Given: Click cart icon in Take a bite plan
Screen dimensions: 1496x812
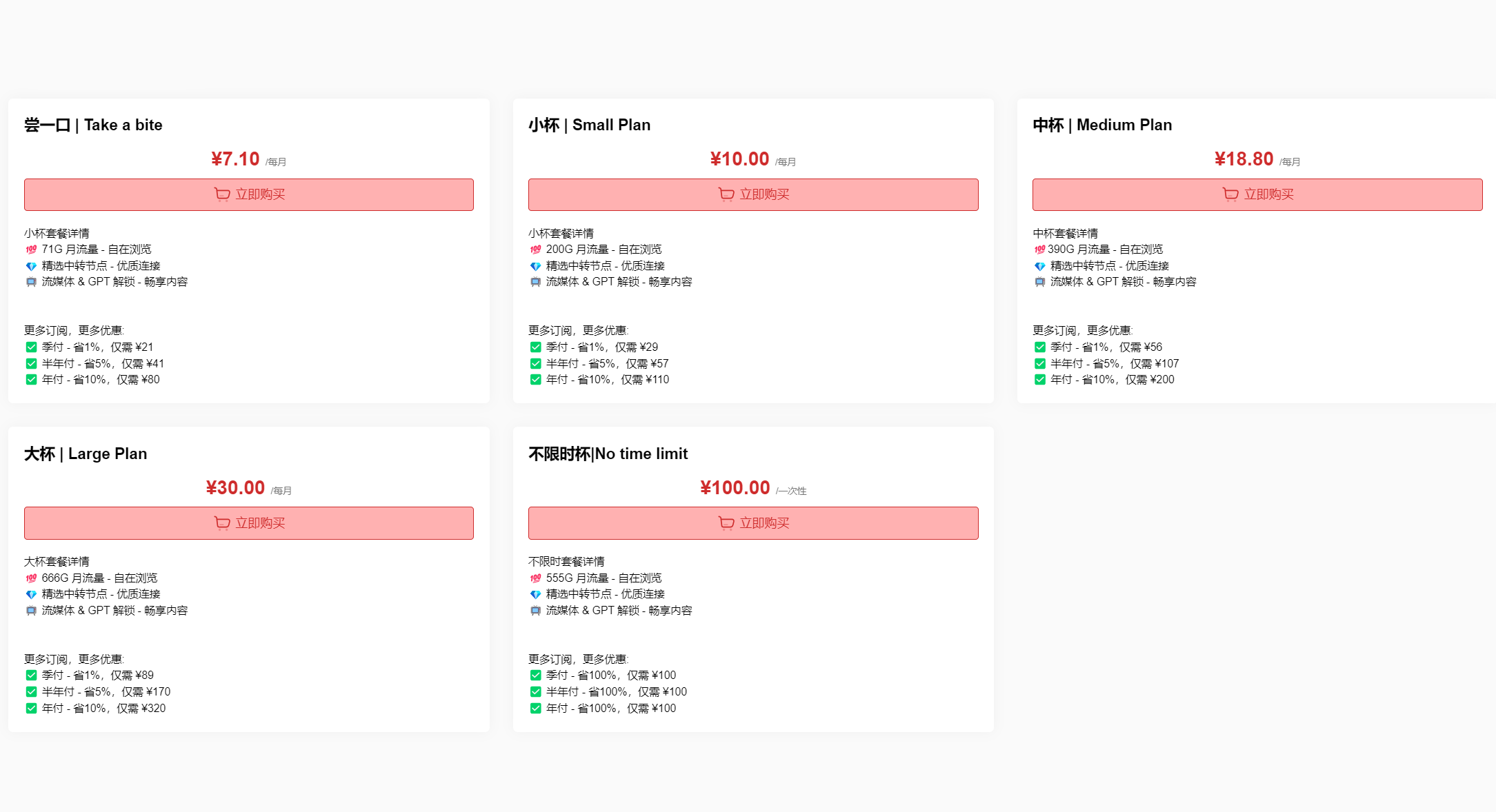Looking at the screenshot, I should tap(222, 194).
